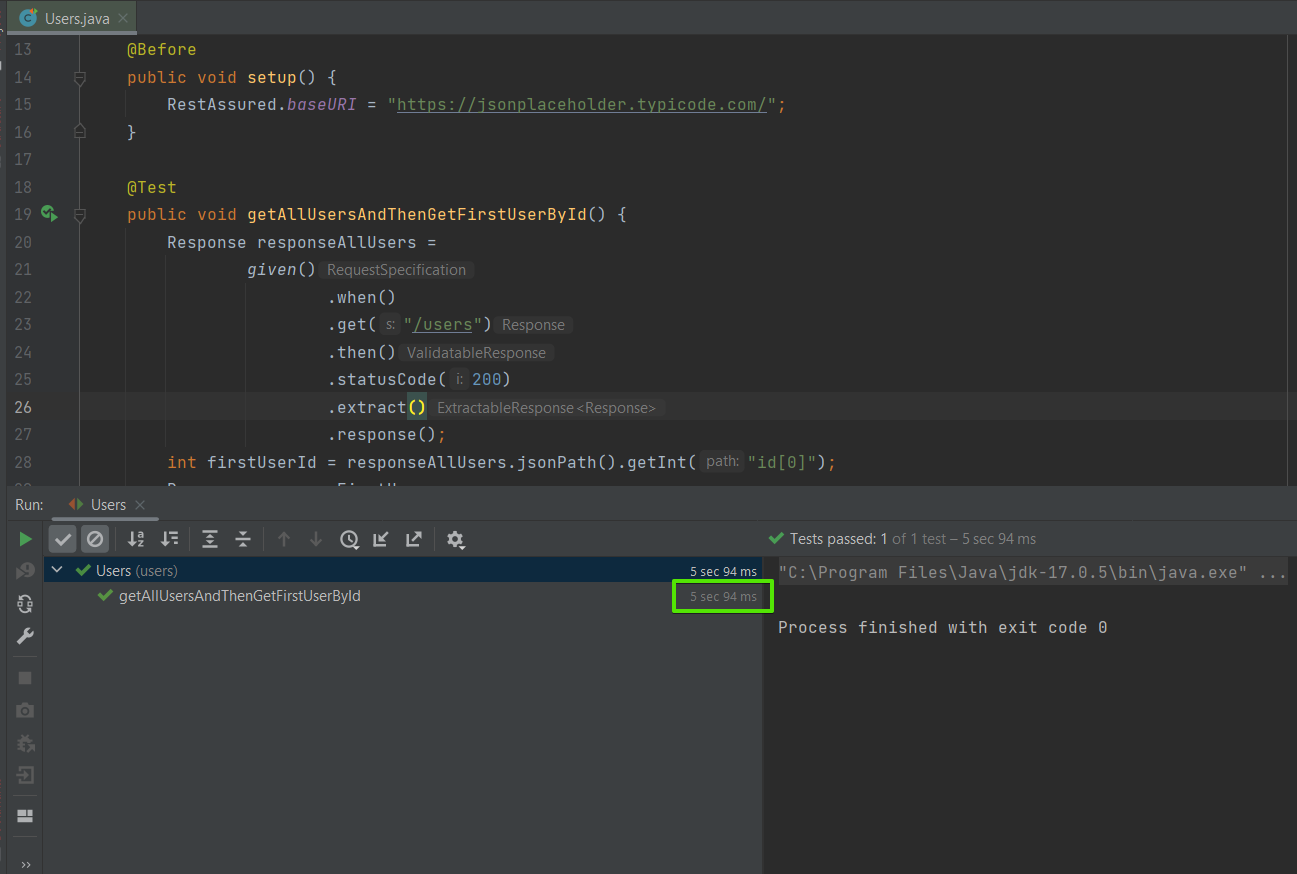Click Collapse All test results icon
Screen dimensions: 1297x874
pyautogui.click(x=243, y=539)
